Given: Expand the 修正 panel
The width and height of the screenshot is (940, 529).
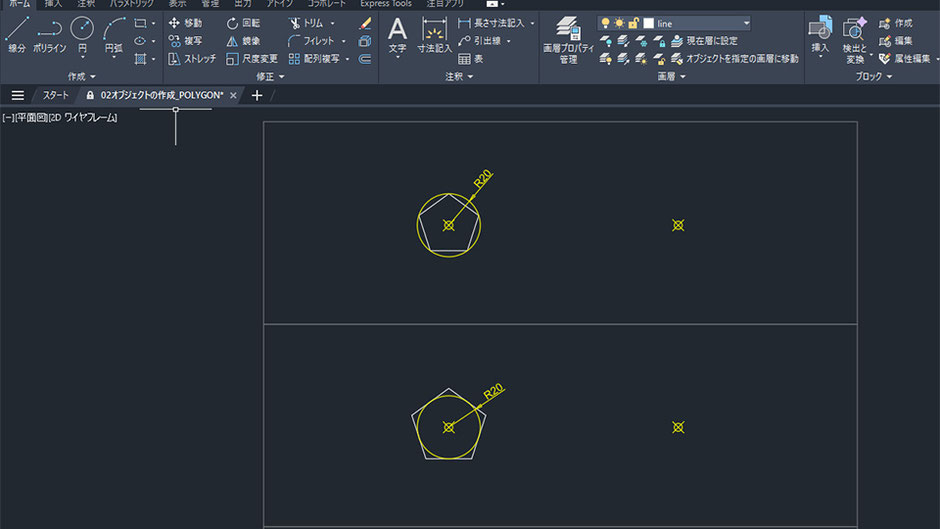Looking at the screenshot, I should (x=270, y=77).
